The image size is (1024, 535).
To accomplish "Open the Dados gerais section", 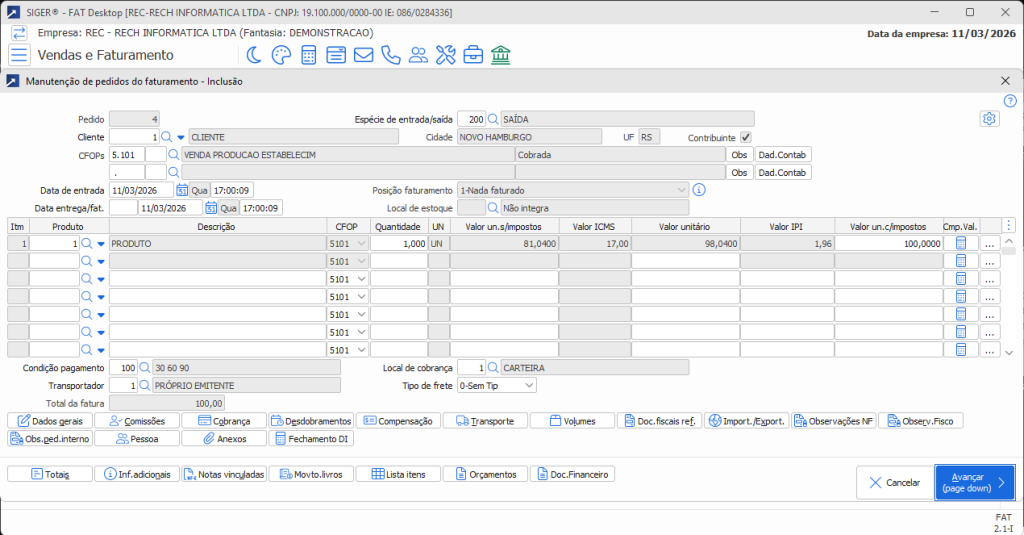I will 50,421.
